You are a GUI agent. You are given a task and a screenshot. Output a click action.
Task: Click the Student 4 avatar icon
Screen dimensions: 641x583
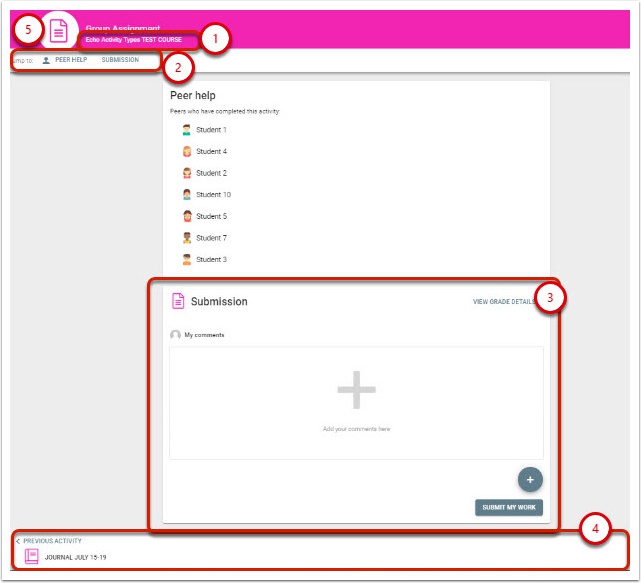(x=186, y=152)
